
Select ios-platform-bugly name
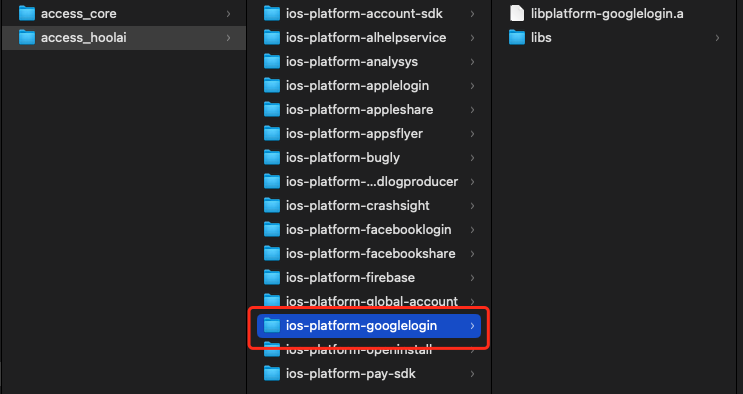click(x=343, y=157)
